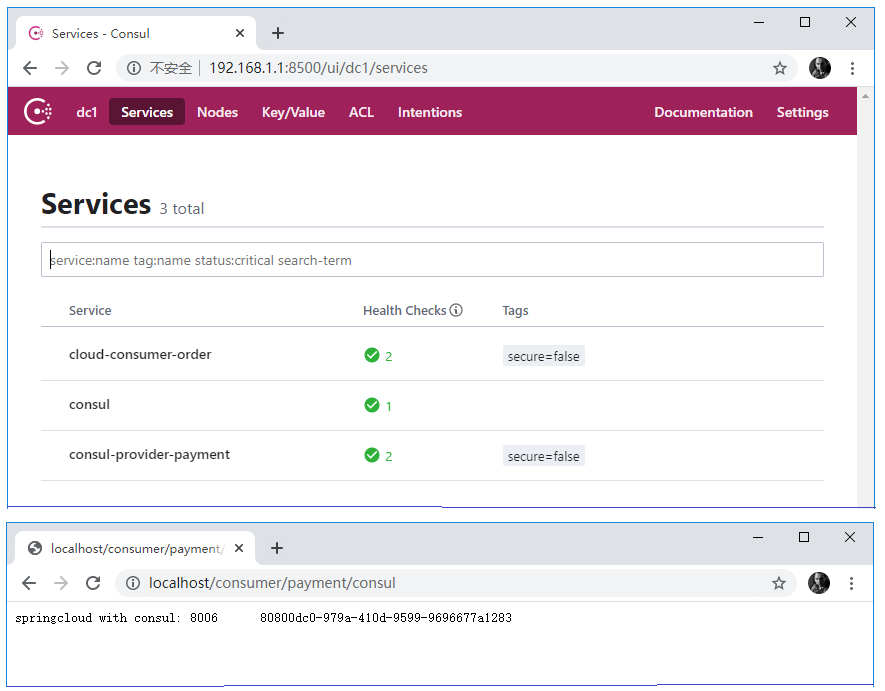885x691 pixels.
Task: Click the green check for consul-provider-payment
Action: click(x=372, y=455)
